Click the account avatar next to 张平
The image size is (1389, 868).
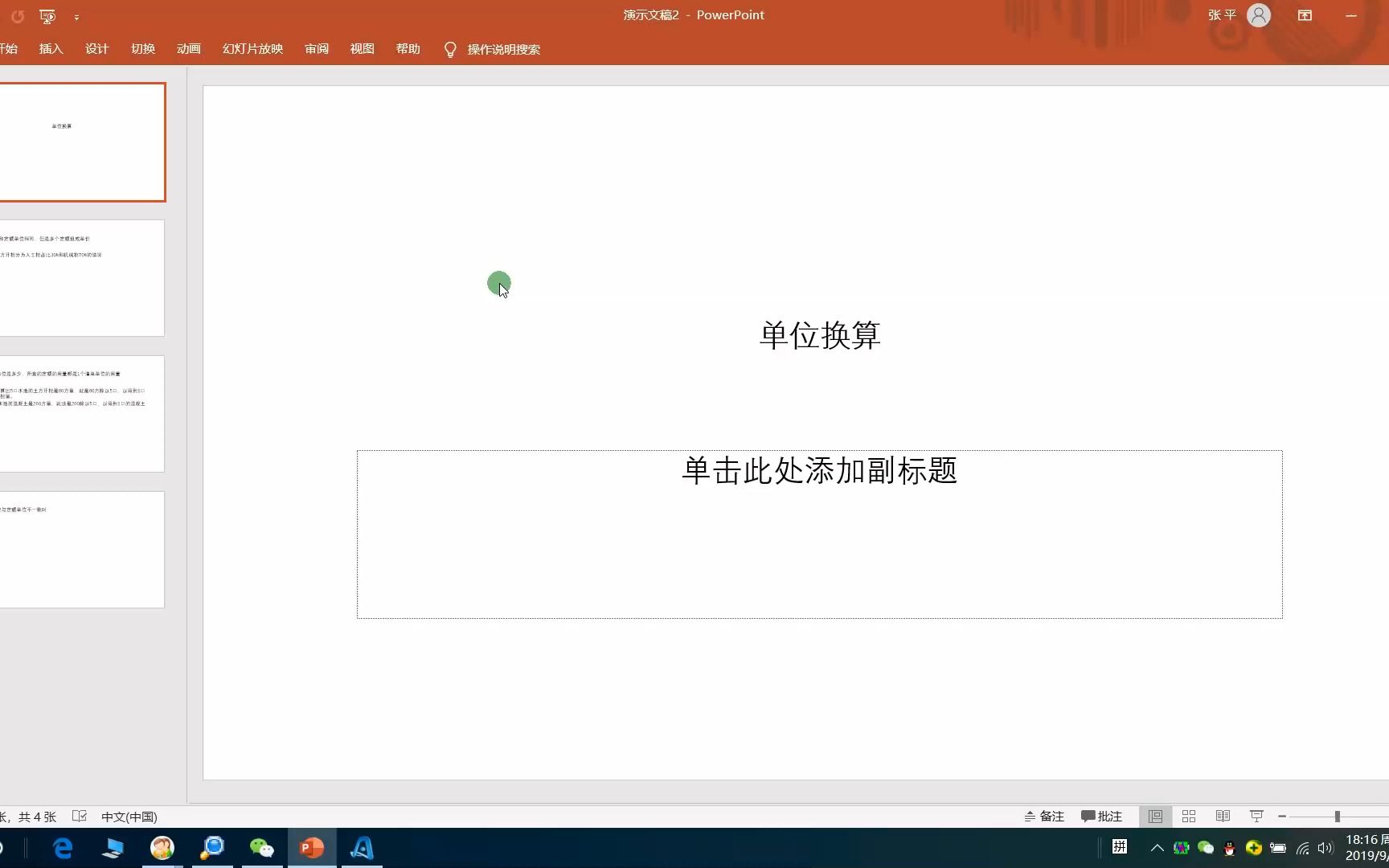tap(1259, 15)
